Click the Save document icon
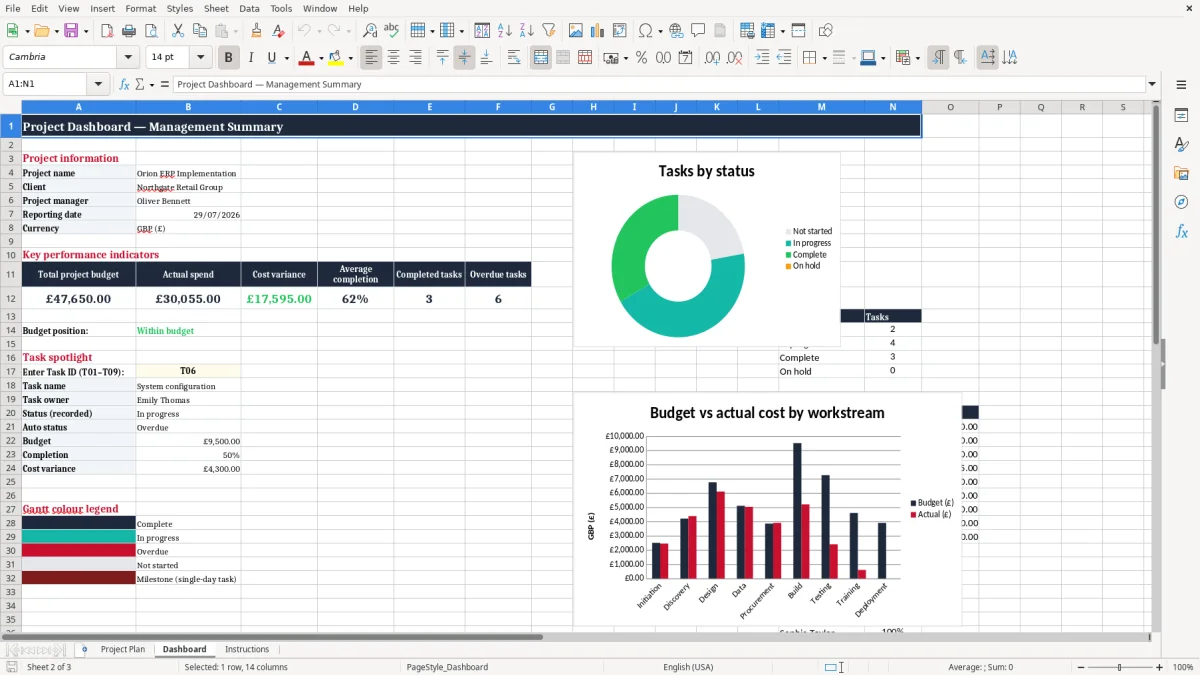The image size is (1200, 675). point(71,31)
